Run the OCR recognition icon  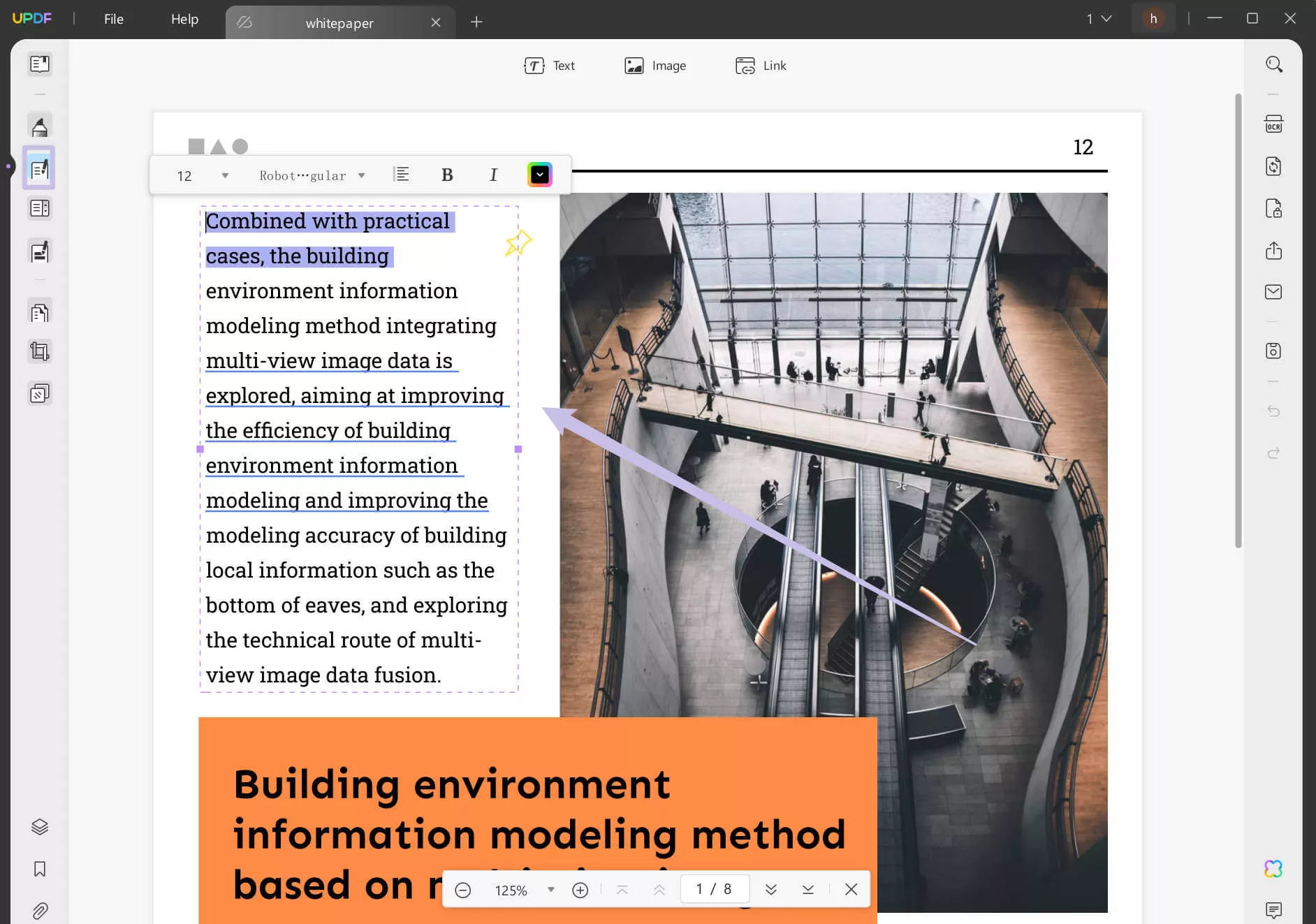pyautogui.click(x=1273, y=124)
